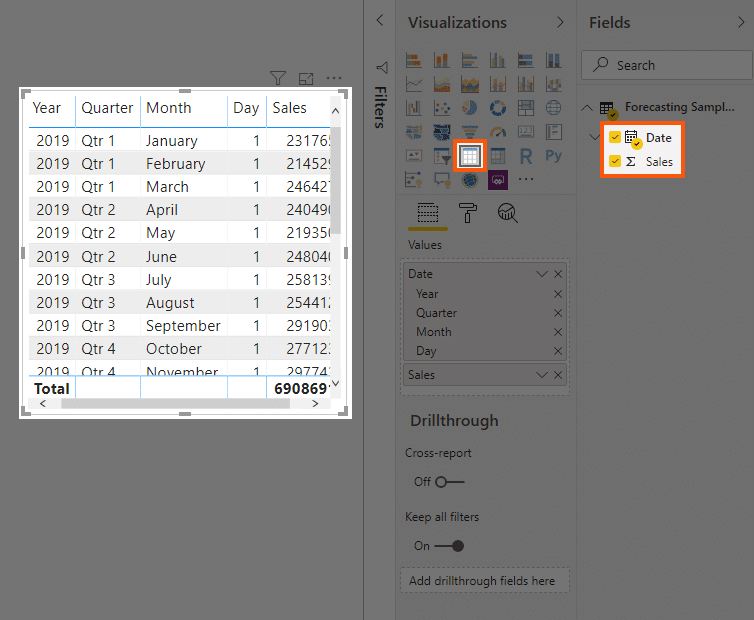This screenshot has height=620, width=754.
Task: Select the Matrix visualization icon
Action: [x=498, y=156]
